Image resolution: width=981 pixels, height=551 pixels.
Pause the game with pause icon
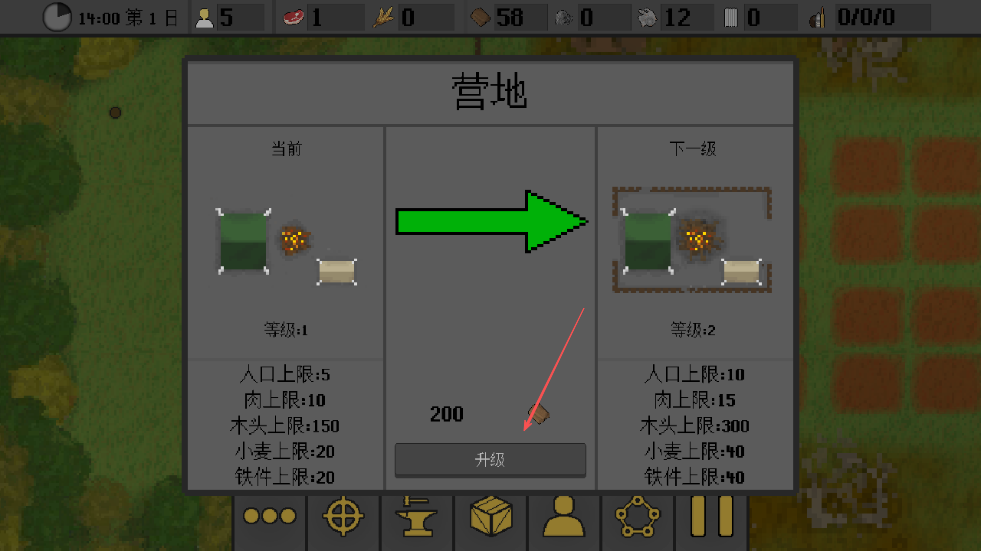711,516
